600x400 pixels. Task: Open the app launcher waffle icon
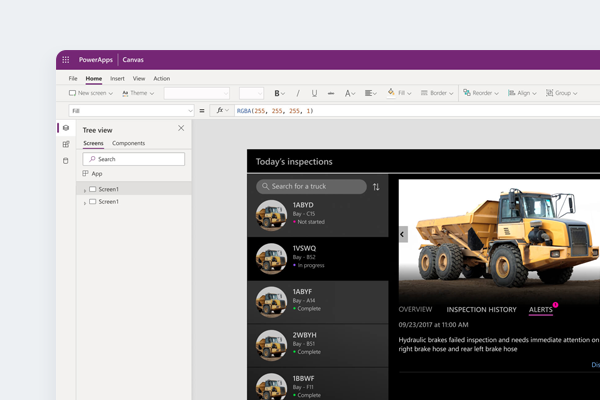(65, 60)
